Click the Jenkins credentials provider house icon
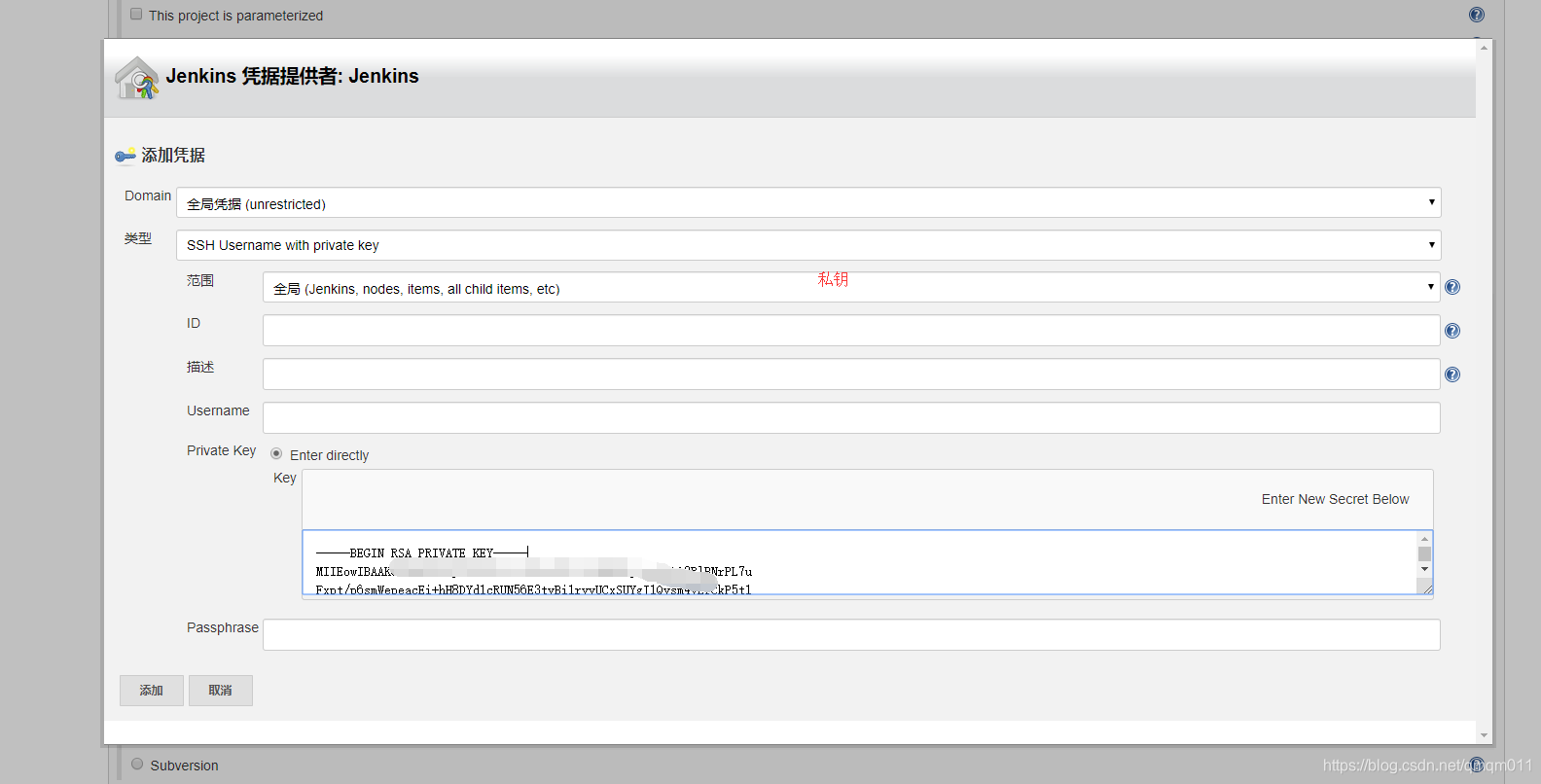The width and height of the screenshot is (1541, 784). point(136,78)
